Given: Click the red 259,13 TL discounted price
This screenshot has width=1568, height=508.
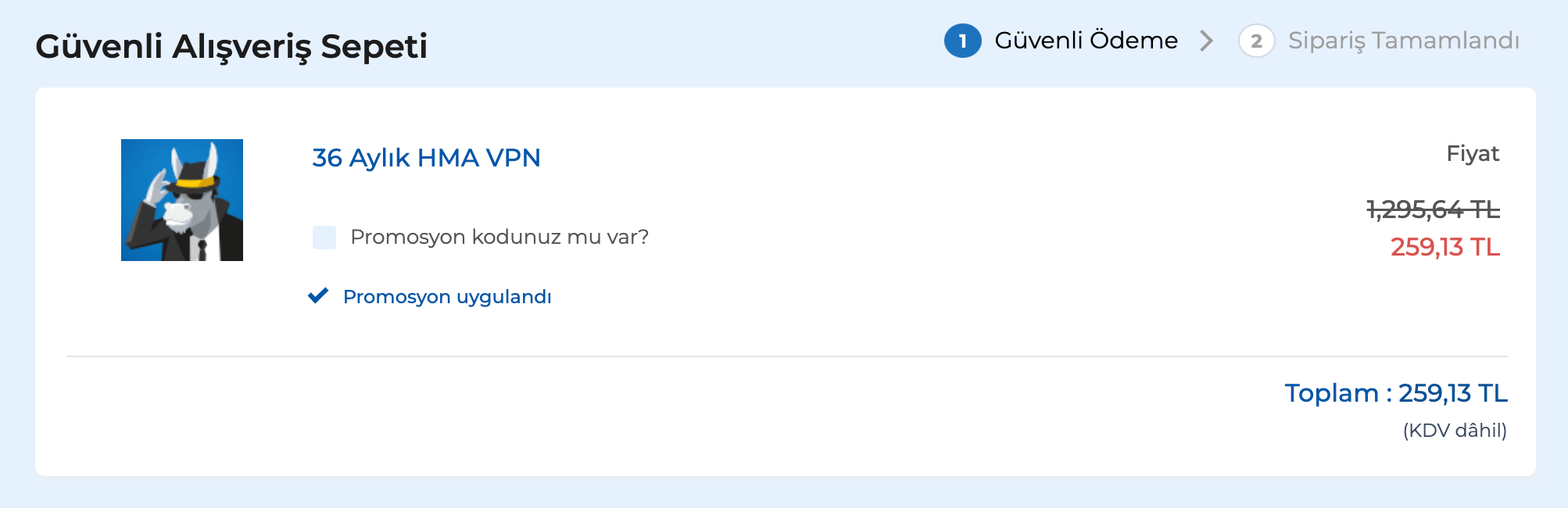Looking at the screenshot, I should pos(1444,247).
